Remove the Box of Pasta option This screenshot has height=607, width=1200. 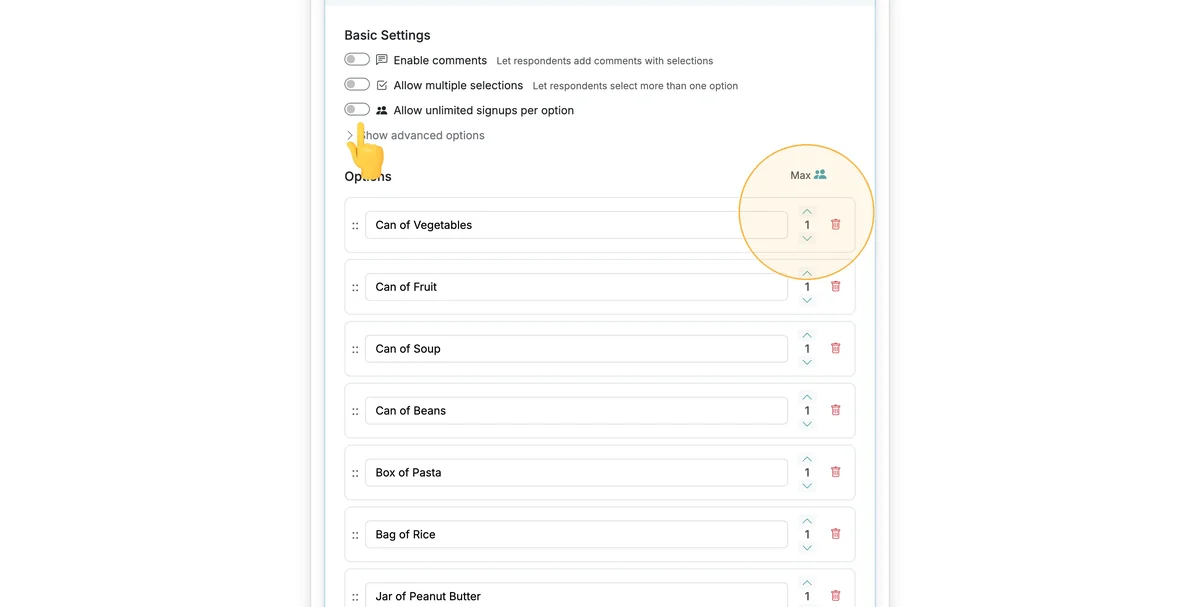[x=836, y=472]
